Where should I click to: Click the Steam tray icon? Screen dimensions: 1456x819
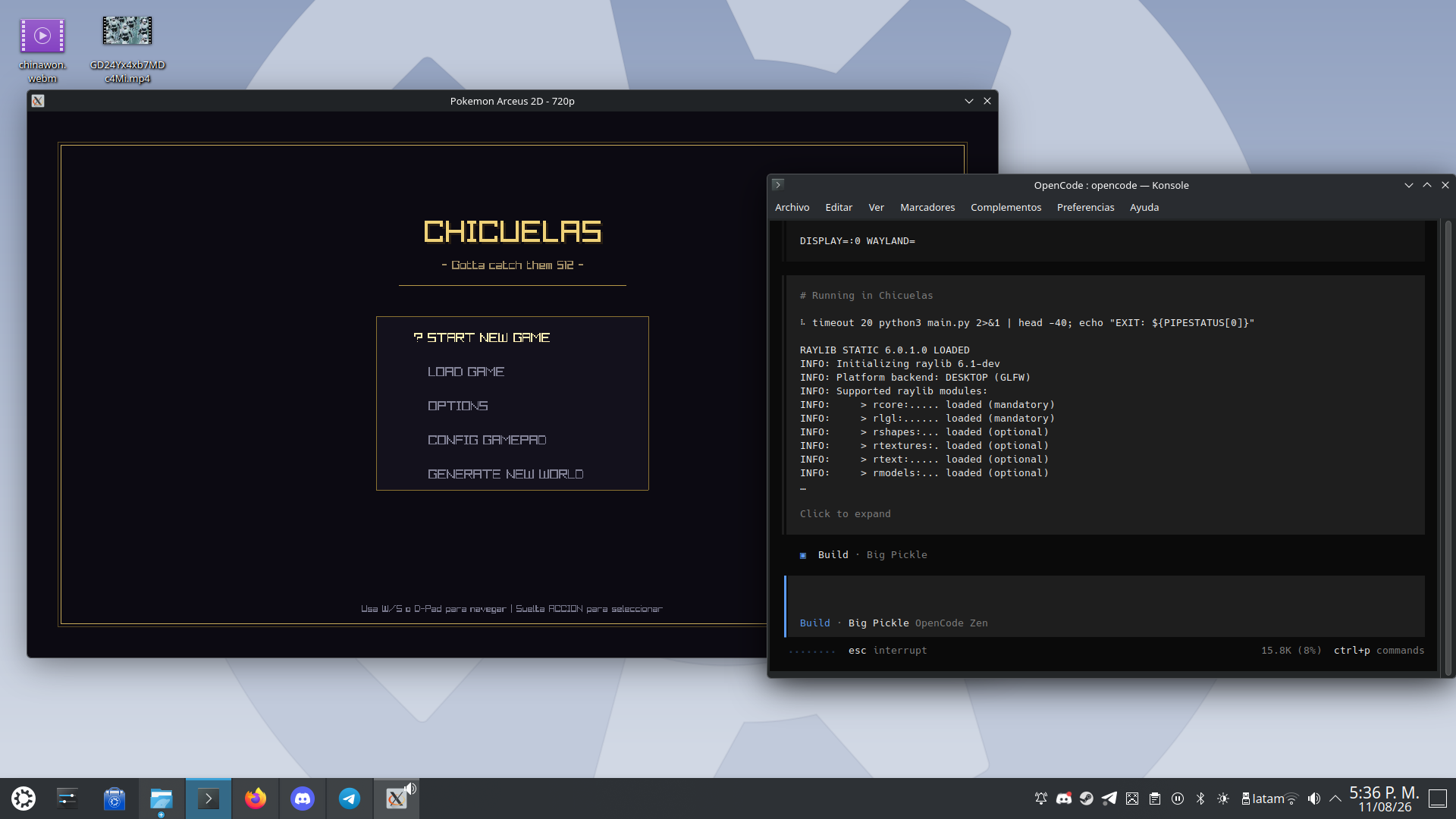(x=1087, y=799)
